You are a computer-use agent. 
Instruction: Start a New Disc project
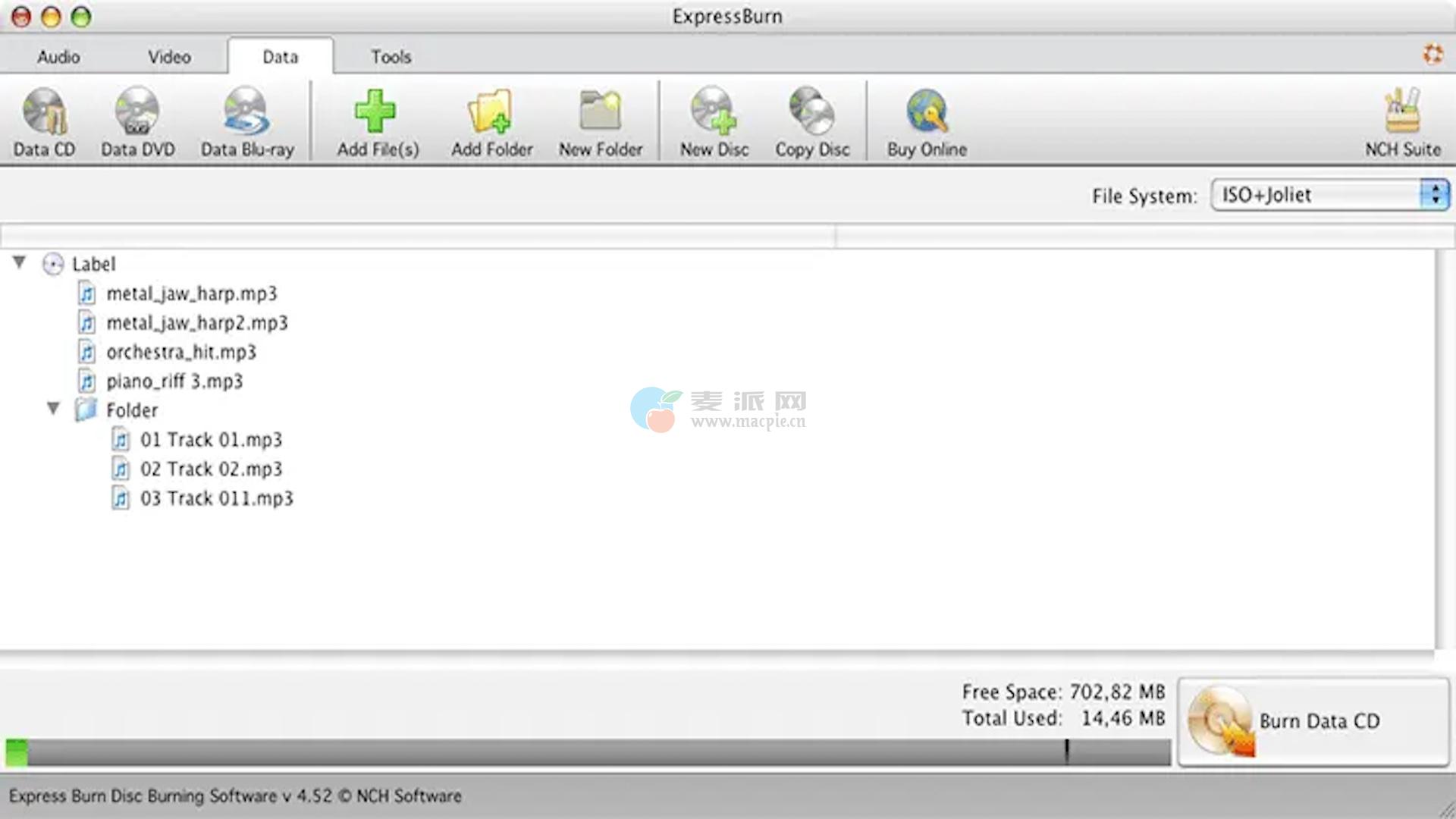(x=714, y=121)
